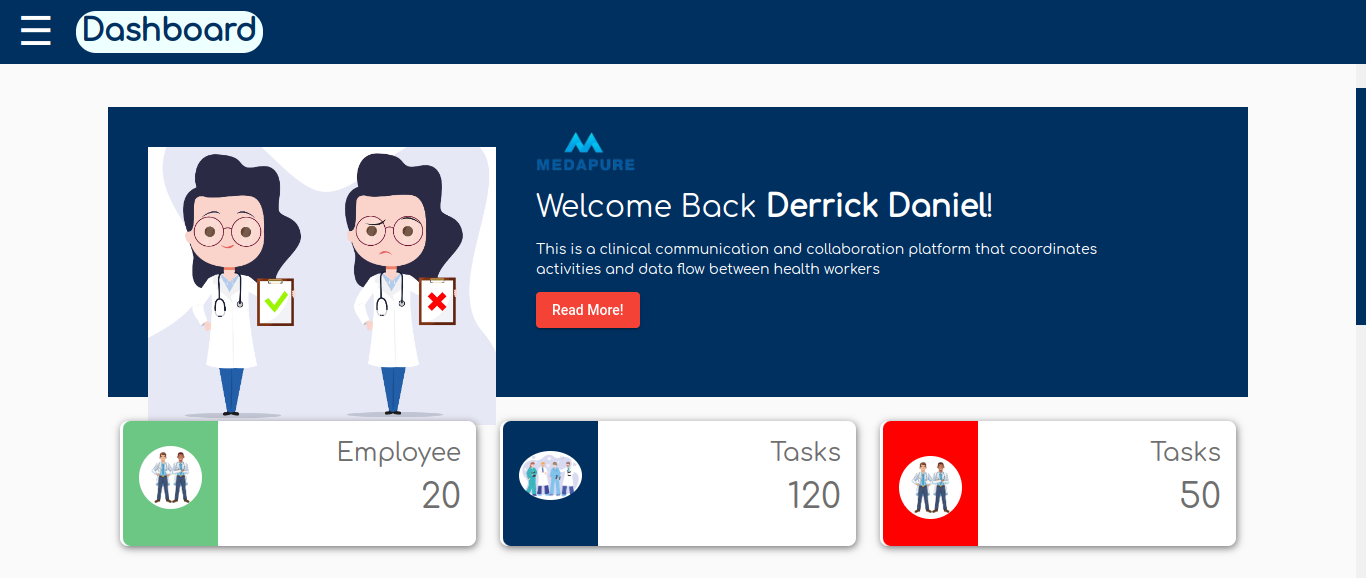Select the Employee count 20

[441, 495]
